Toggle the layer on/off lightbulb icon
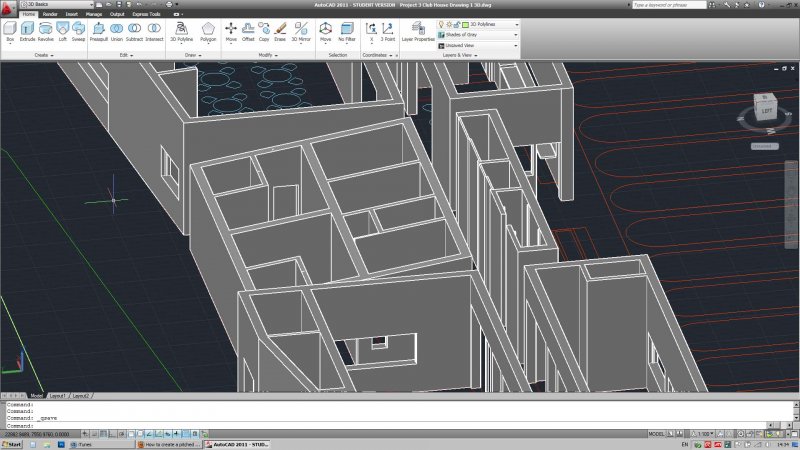Screen dimensions: 800x450 pos(441,23)
